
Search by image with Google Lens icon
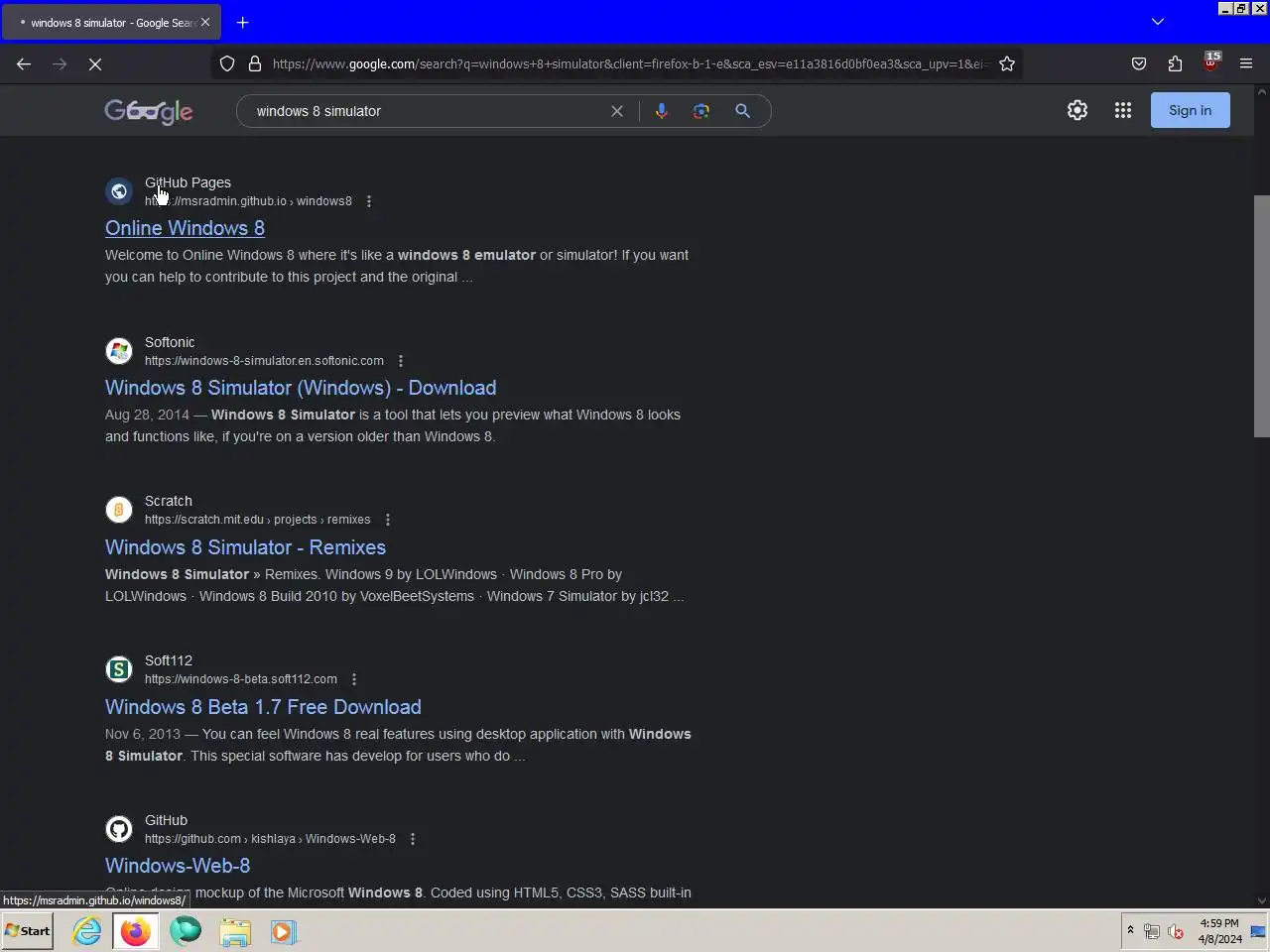701,111
